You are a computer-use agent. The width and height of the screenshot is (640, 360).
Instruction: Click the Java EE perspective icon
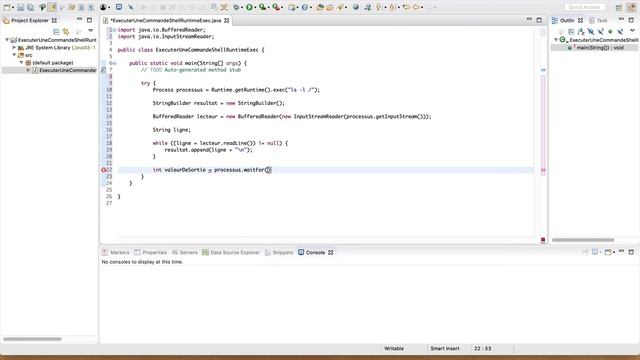click(631, 7)
